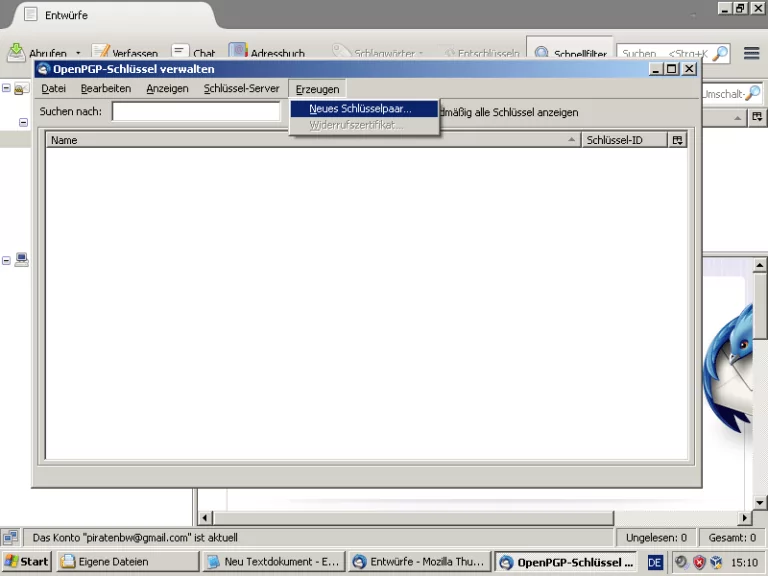Select the Entwürfe tab

tap(114, 15)
